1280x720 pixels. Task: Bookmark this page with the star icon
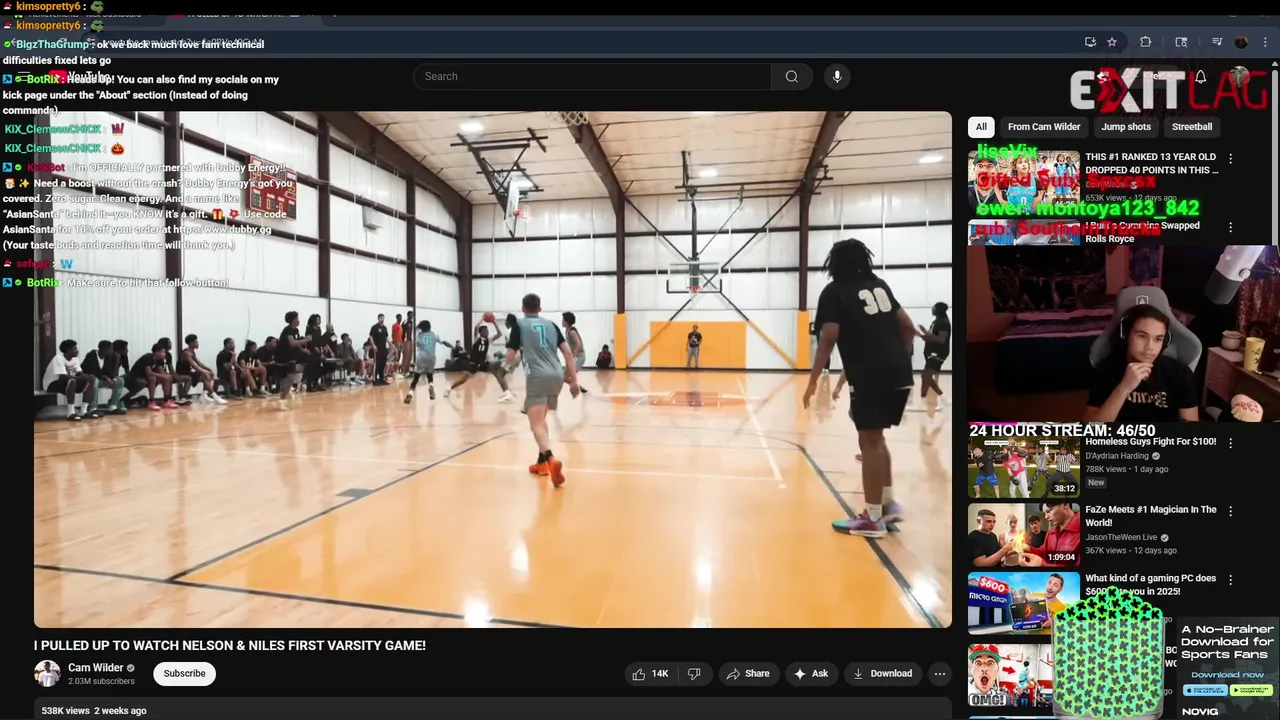pyautogui.click(x=1112, y=42)
